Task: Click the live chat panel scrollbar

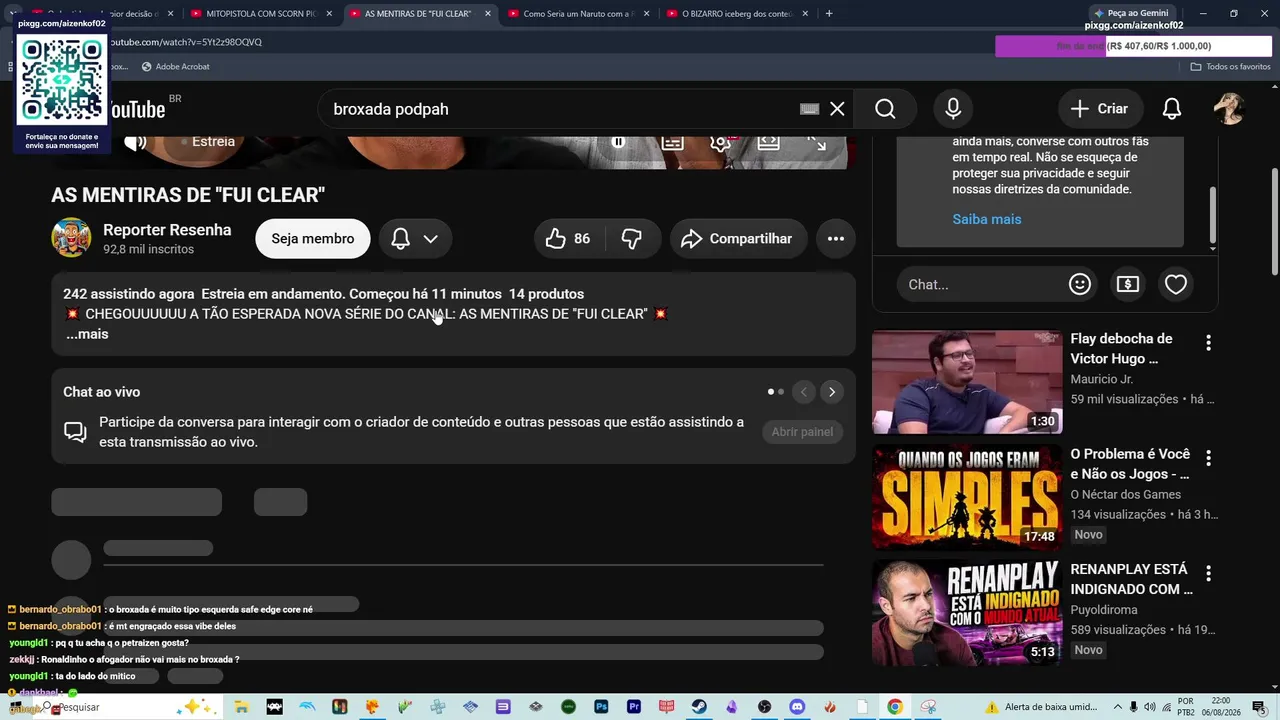Action: coord(1213,213)
